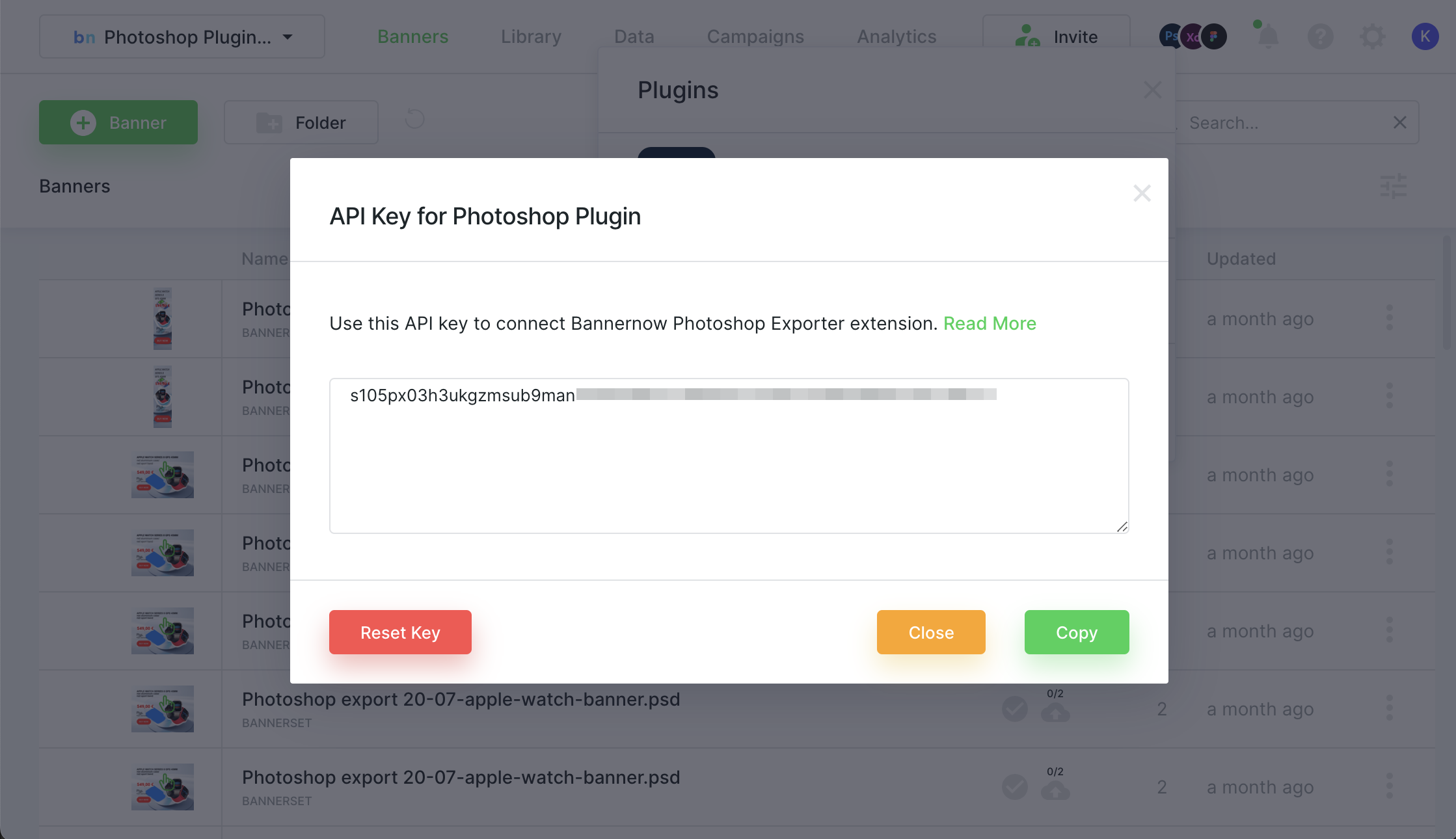This screenshot has width=1456, height=839.
Task: Open the settings gear icon
Action: pyautogui.click(x=1373, y=36)
